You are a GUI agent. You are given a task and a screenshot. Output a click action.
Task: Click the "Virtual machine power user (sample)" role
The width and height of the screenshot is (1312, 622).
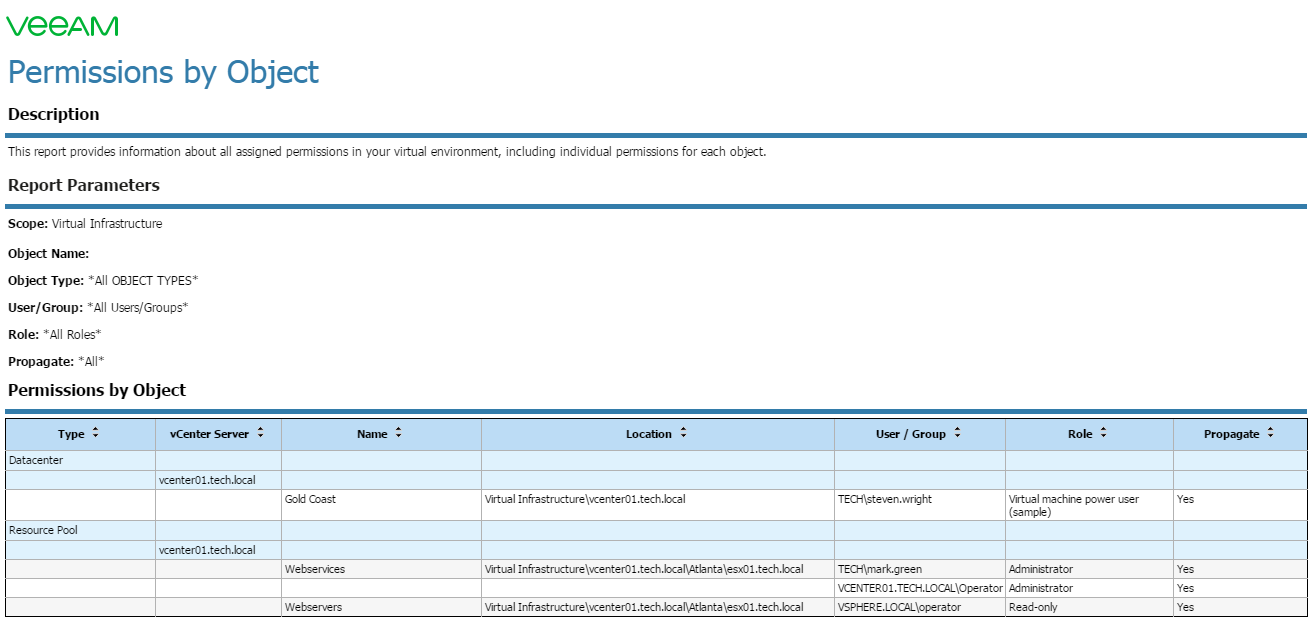point(1074,505)
